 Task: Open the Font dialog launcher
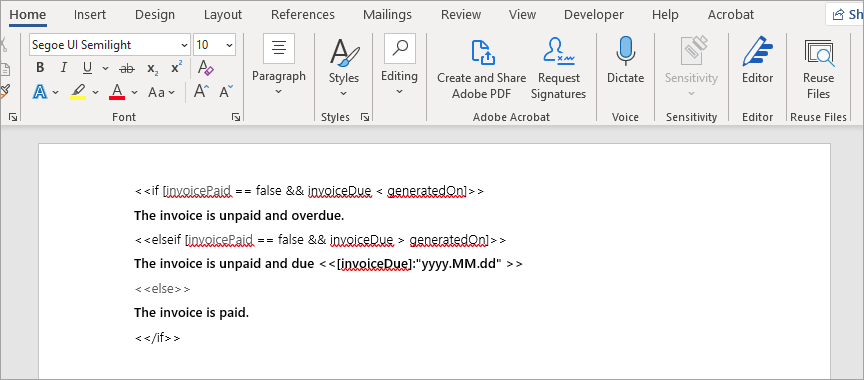236,117
